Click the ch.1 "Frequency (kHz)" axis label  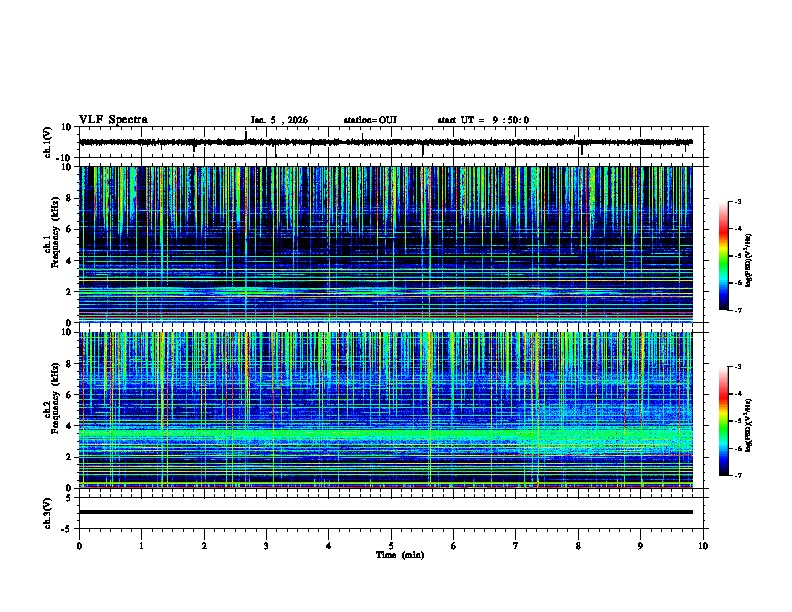54,232
